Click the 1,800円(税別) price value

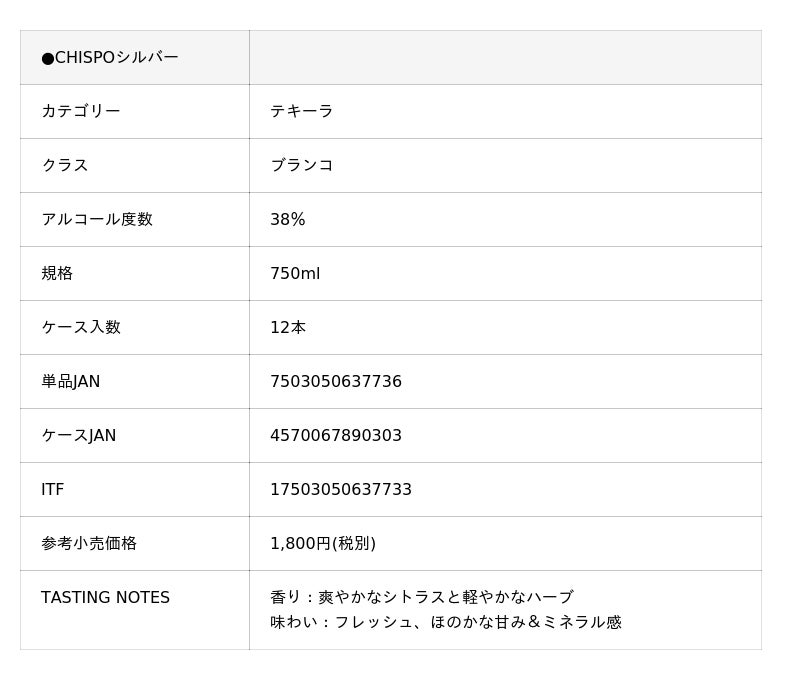click(x=323, y=544)
